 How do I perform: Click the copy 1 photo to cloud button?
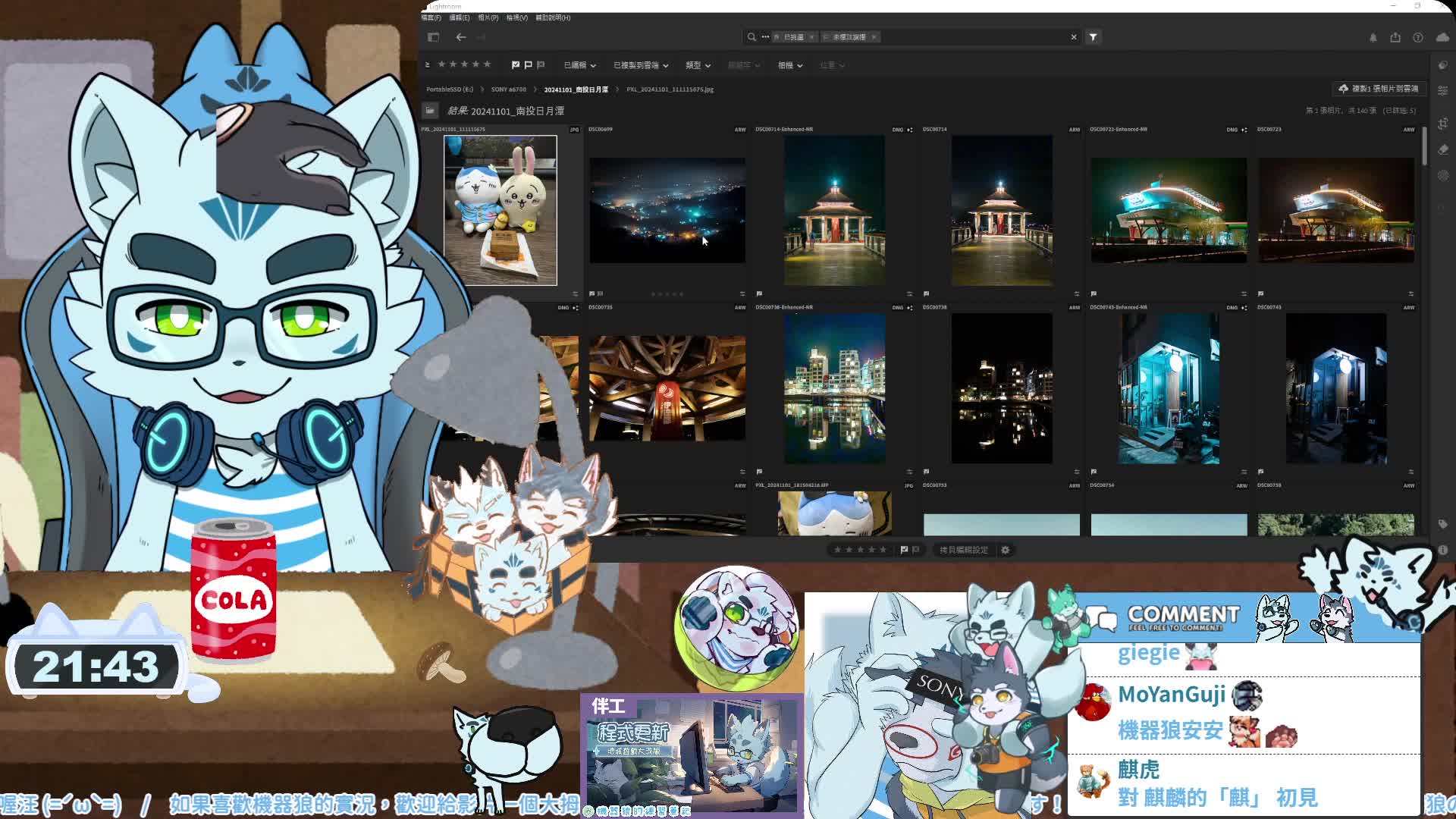[1379, 89]
